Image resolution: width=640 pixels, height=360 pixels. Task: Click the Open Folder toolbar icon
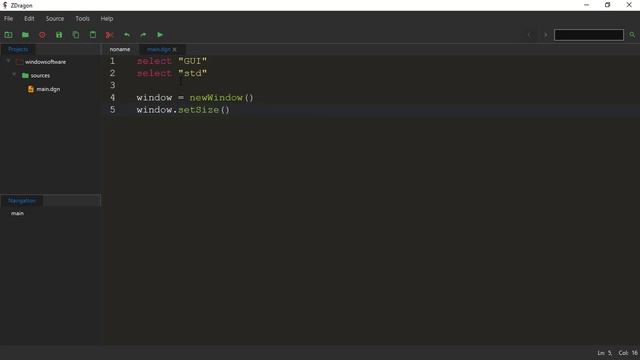25,35
